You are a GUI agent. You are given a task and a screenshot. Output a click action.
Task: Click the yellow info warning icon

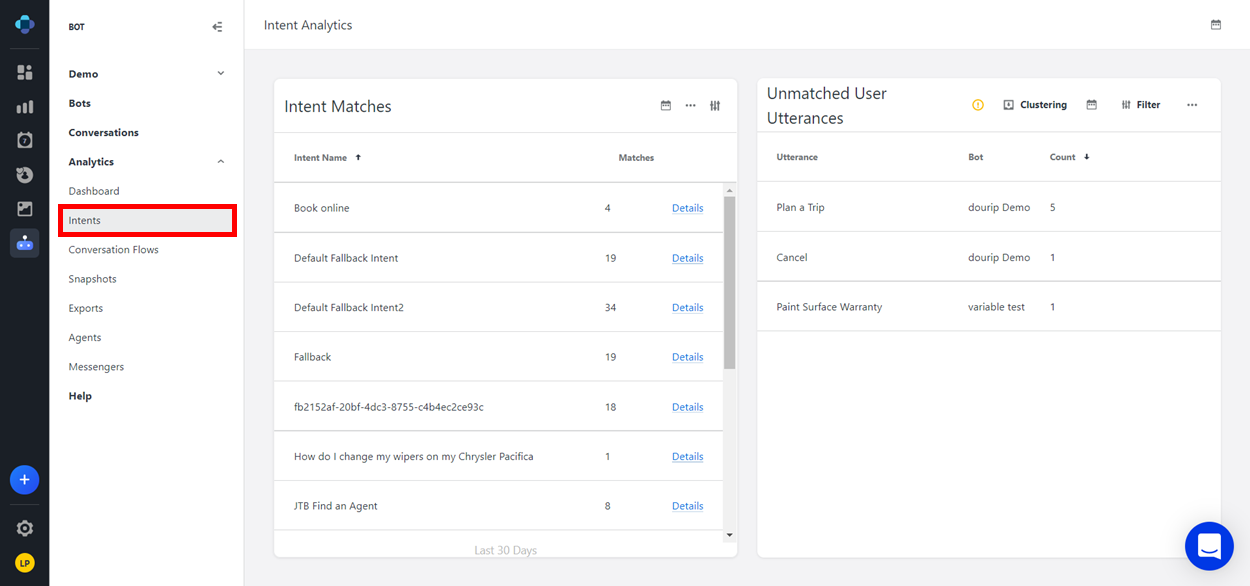pyautogui.click(x=978, y=105)
